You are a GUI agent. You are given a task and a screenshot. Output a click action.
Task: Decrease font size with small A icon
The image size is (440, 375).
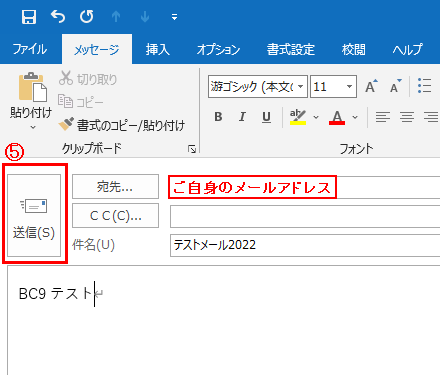click(x=396, y=86)
